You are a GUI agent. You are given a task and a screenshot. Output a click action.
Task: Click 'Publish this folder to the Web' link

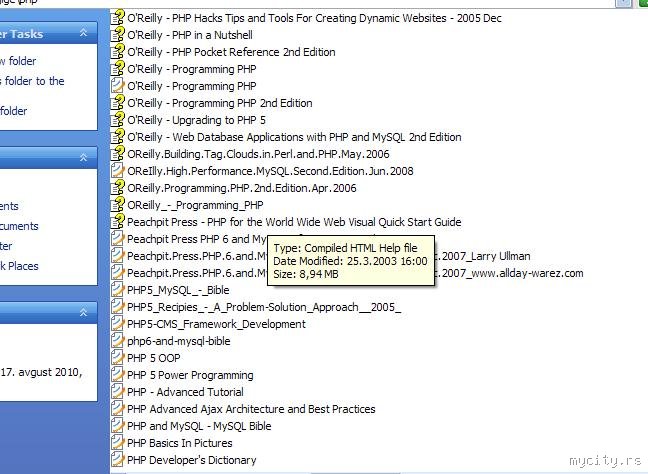point(32,81)
